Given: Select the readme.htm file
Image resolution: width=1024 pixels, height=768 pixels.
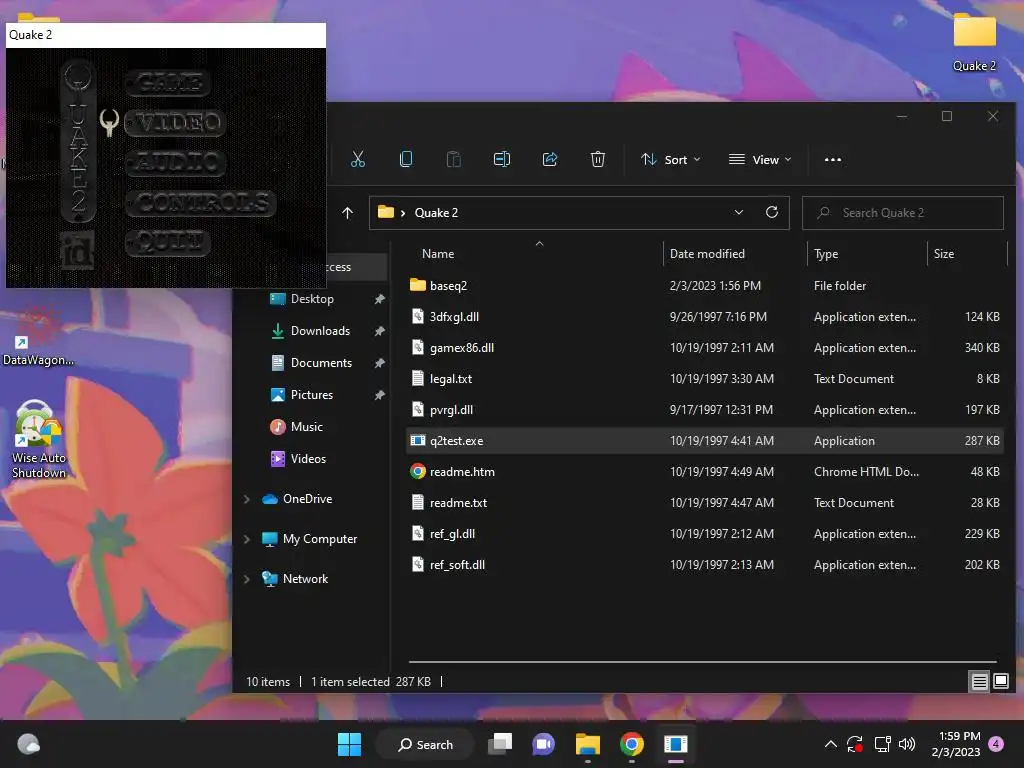Looking at the screenshot, I should coord(705,472).
